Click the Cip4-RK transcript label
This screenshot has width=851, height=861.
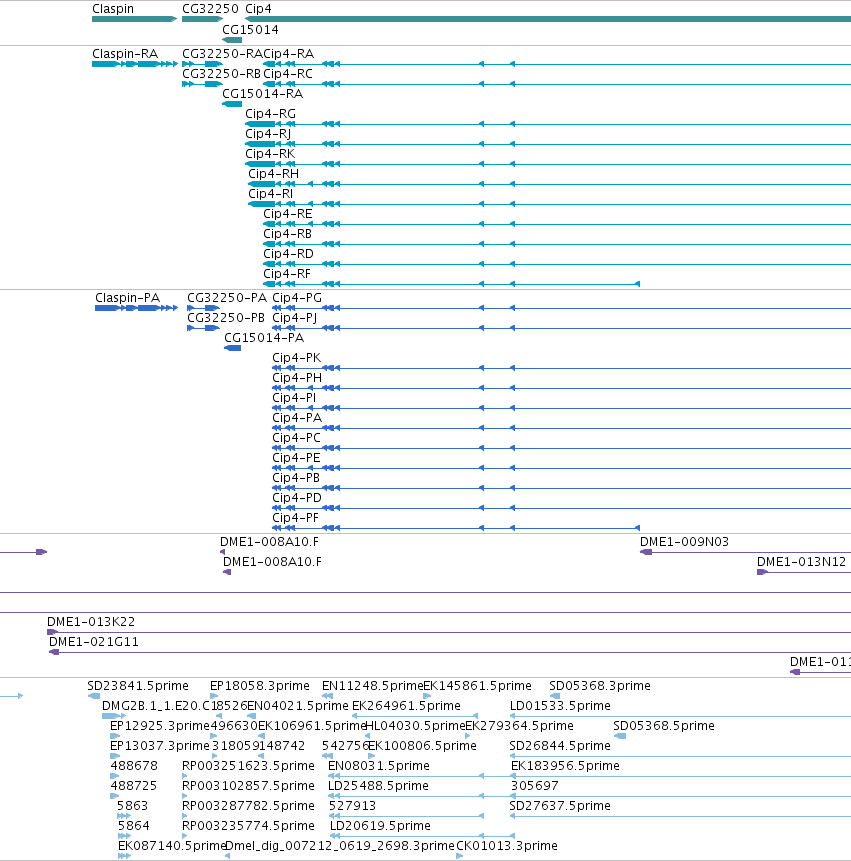[270, 154]
